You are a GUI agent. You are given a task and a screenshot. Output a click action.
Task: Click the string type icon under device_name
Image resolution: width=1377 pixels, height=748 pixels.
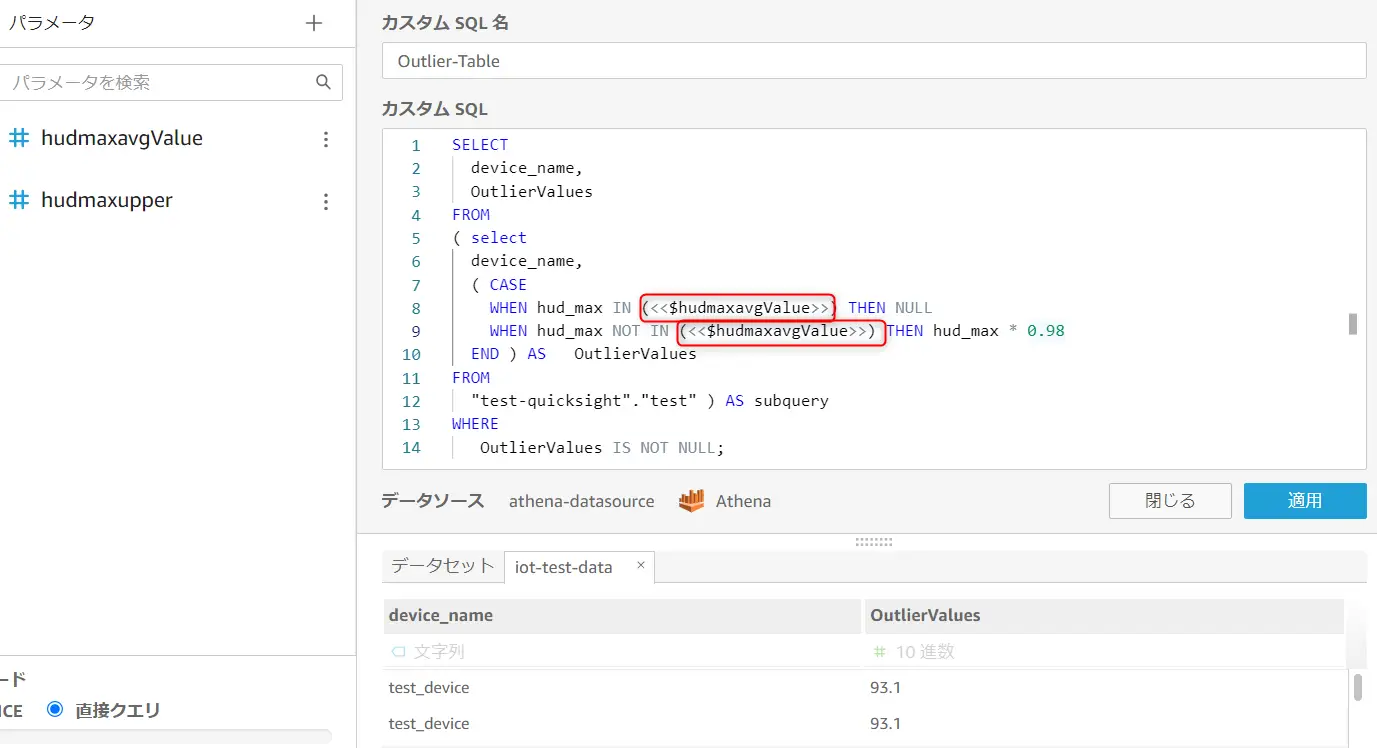[x=398, y=652]
